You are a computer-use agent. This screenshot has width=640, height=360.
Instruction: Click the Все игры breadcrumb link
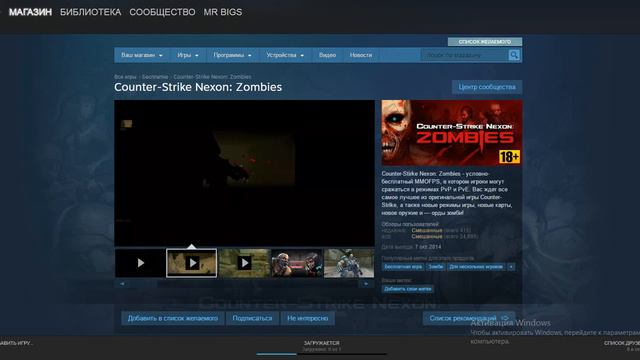point(125,77)
